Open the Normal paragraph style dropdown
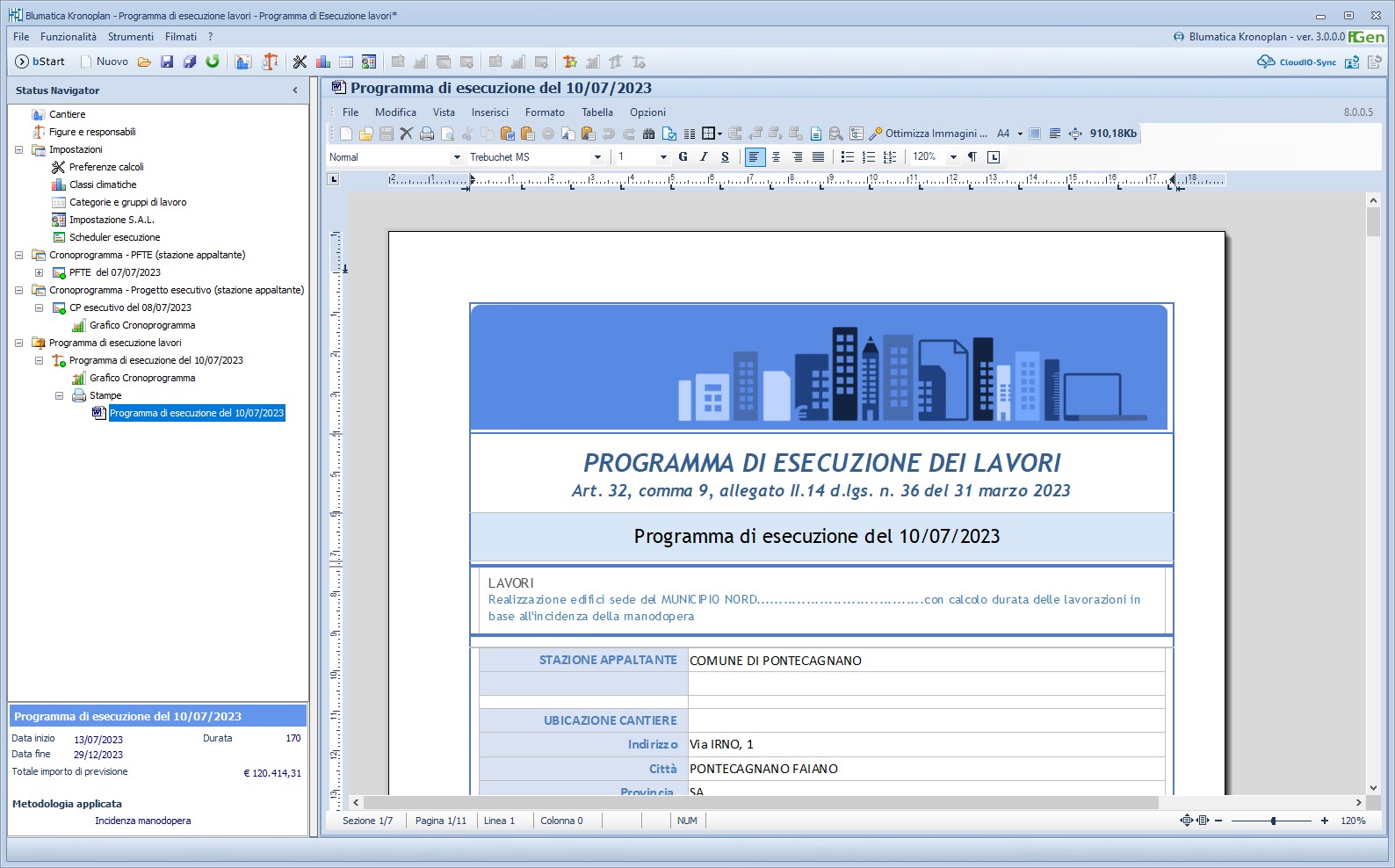1395x868 pixels. pos(456,157)
